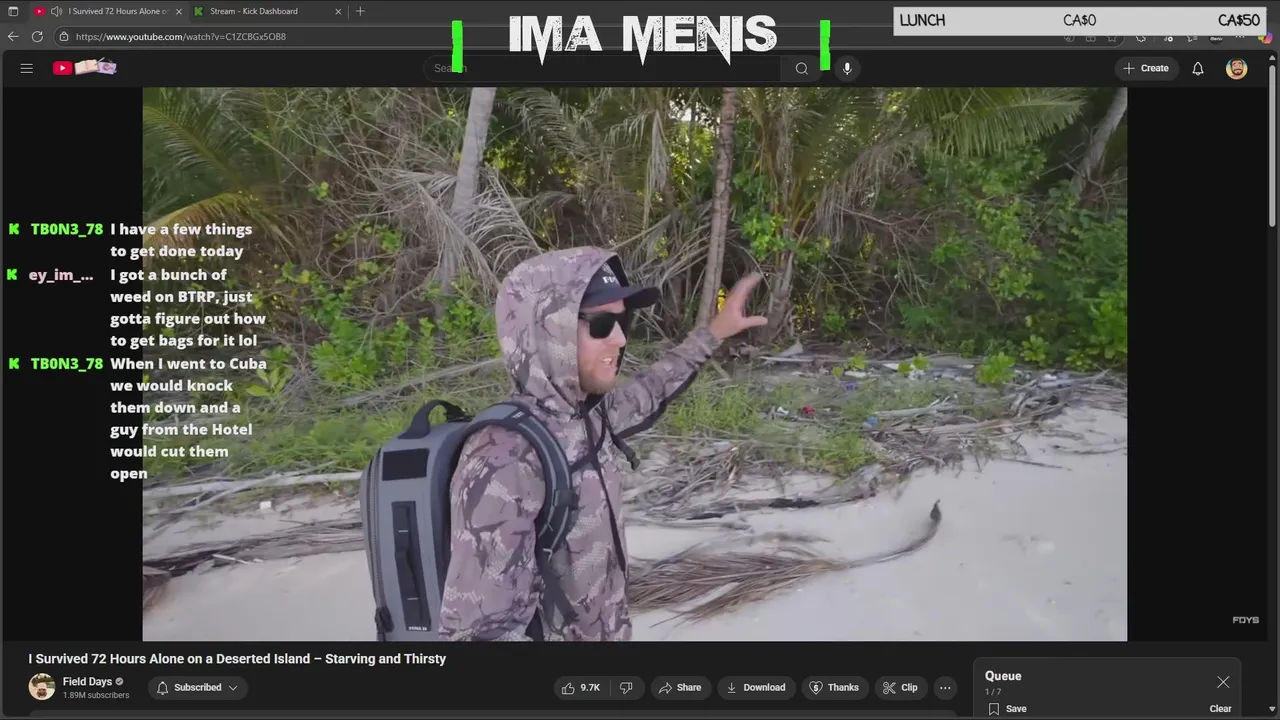The width and height of the screenshot is (1280, 720).
Task: Open the account avatar menu
Action: coord(1237,68)
